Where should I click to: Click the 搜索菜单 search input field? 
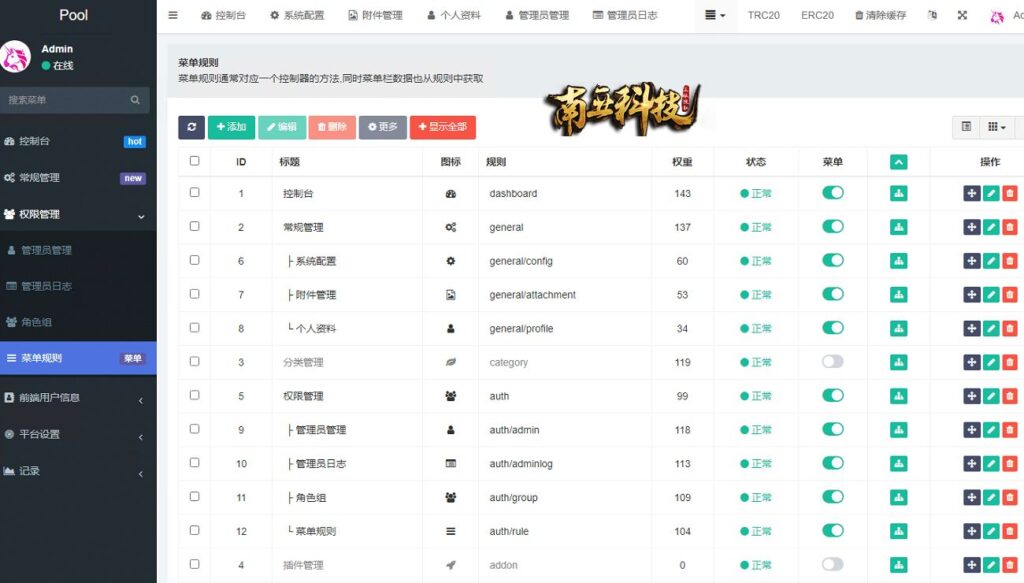point(67,100)
